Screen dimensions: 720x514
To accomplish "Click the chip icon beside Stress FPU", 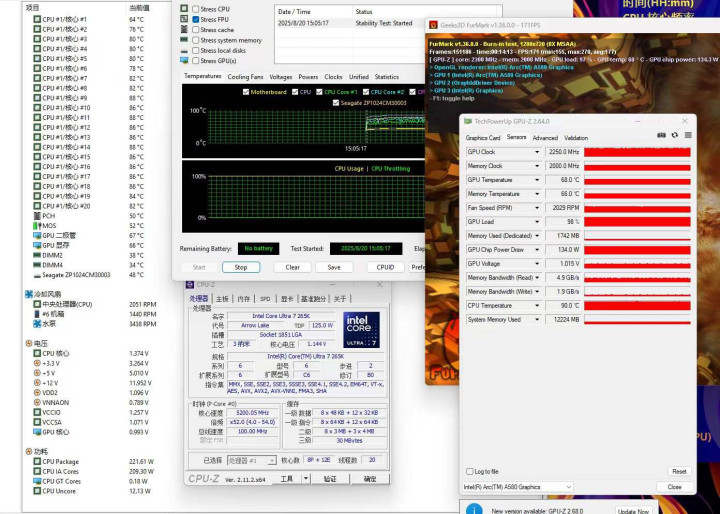I will 184,19.
